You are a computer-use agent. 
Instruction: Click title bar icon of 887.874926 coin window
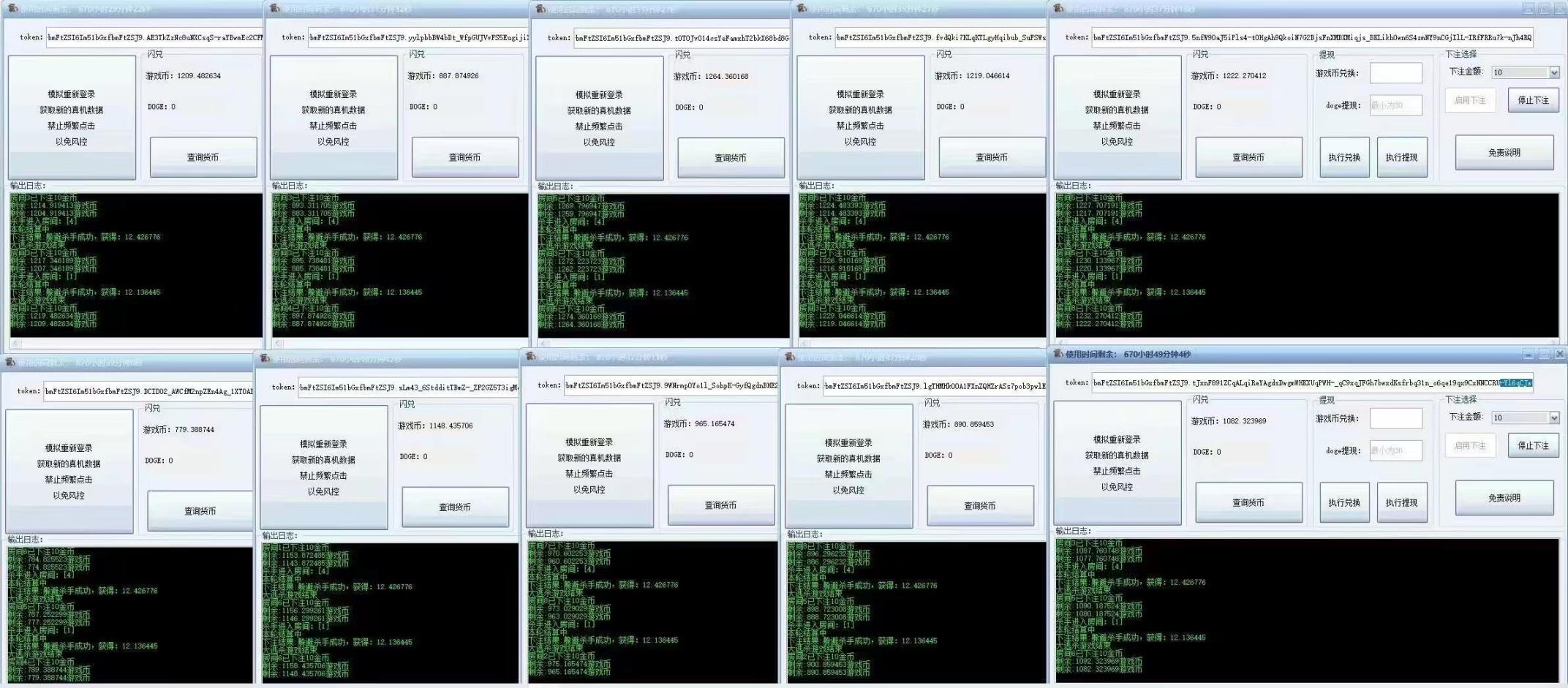click(x=274, y=8)
